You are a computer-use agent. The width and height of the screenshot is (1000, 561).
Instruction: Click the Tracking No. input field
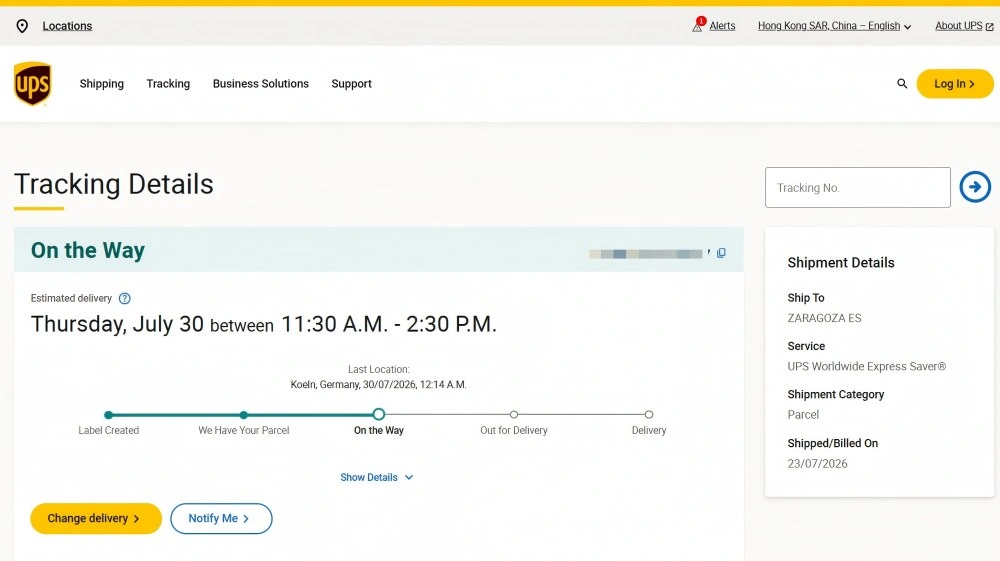[x=858, y=187]
